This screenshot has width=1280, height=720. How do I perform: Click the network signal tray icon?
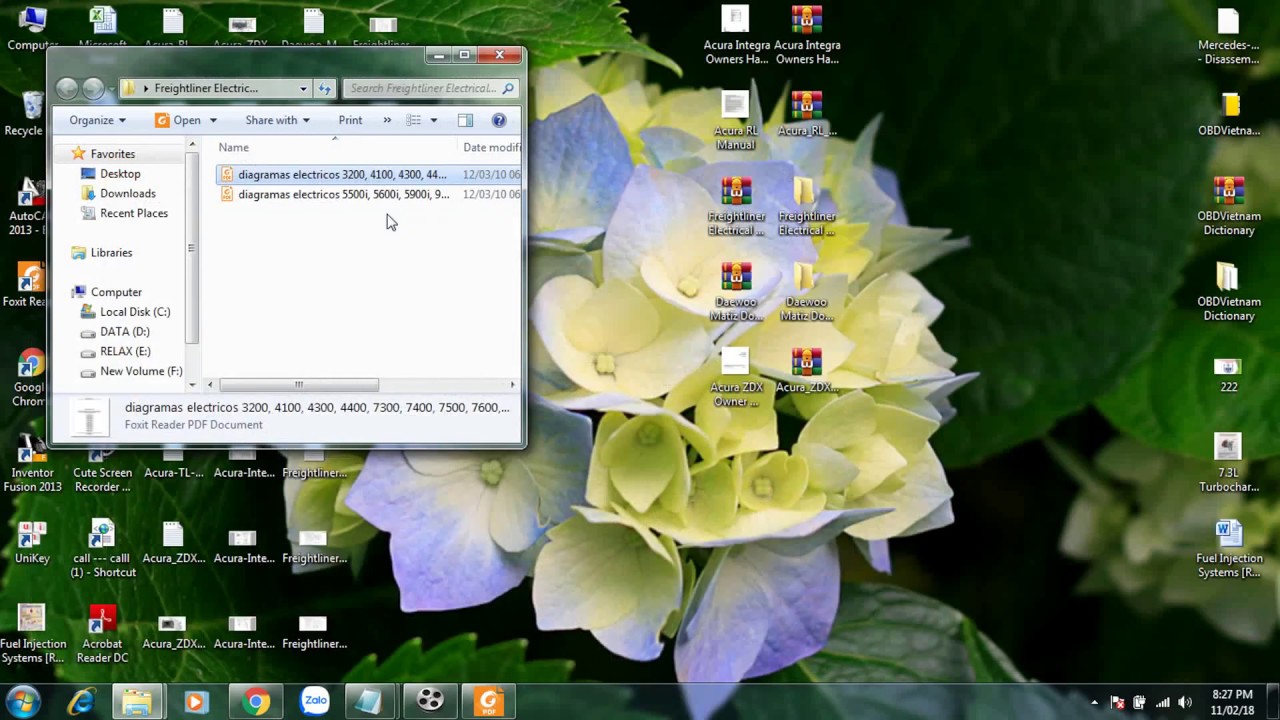(x=1162, y=702)
